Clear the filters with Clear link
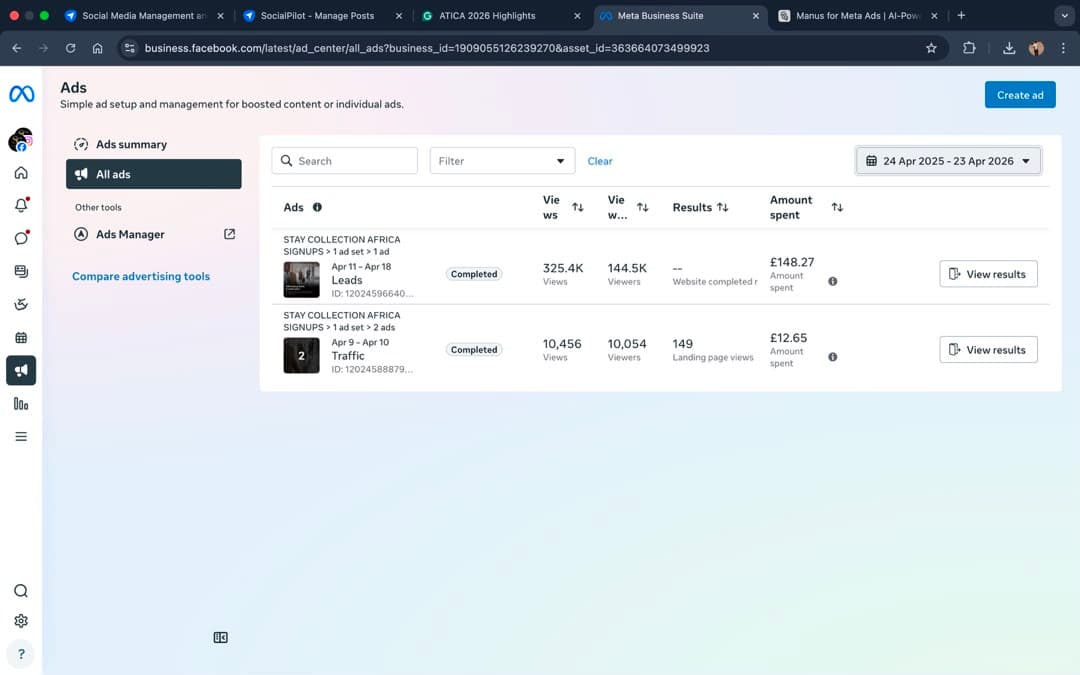 click(599, 161)
